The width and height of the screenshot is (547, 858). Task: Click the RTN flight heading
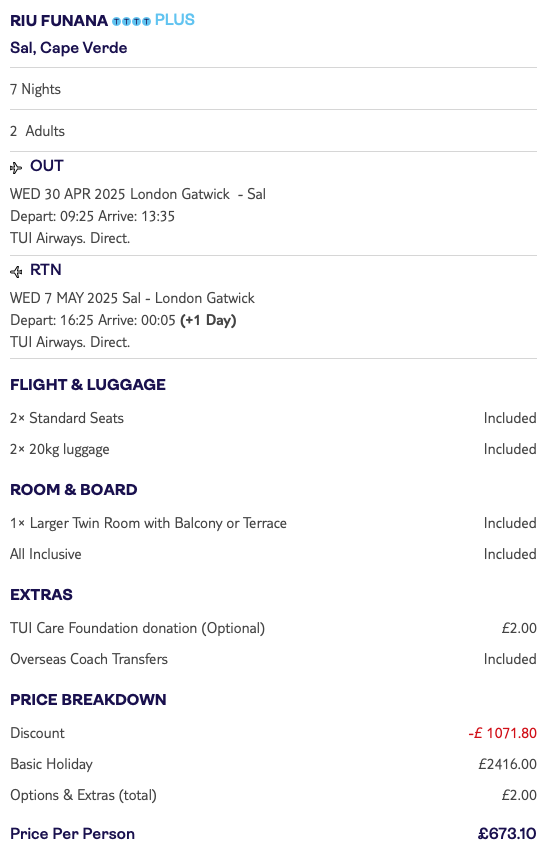coord(45,270)
